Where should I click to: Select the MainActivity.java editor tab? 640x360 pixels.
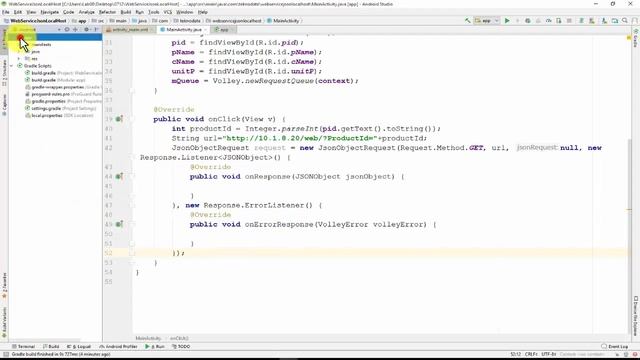tap(184, 30)
